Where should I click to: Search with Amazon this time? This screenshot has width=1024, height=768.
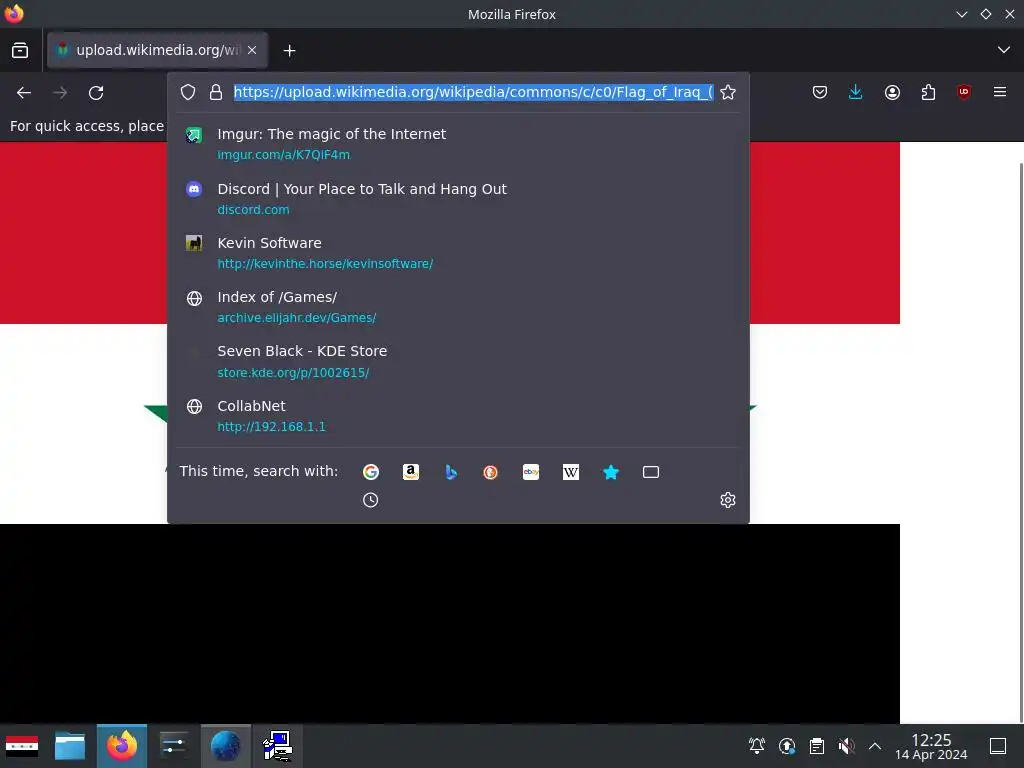pos(411,472)
